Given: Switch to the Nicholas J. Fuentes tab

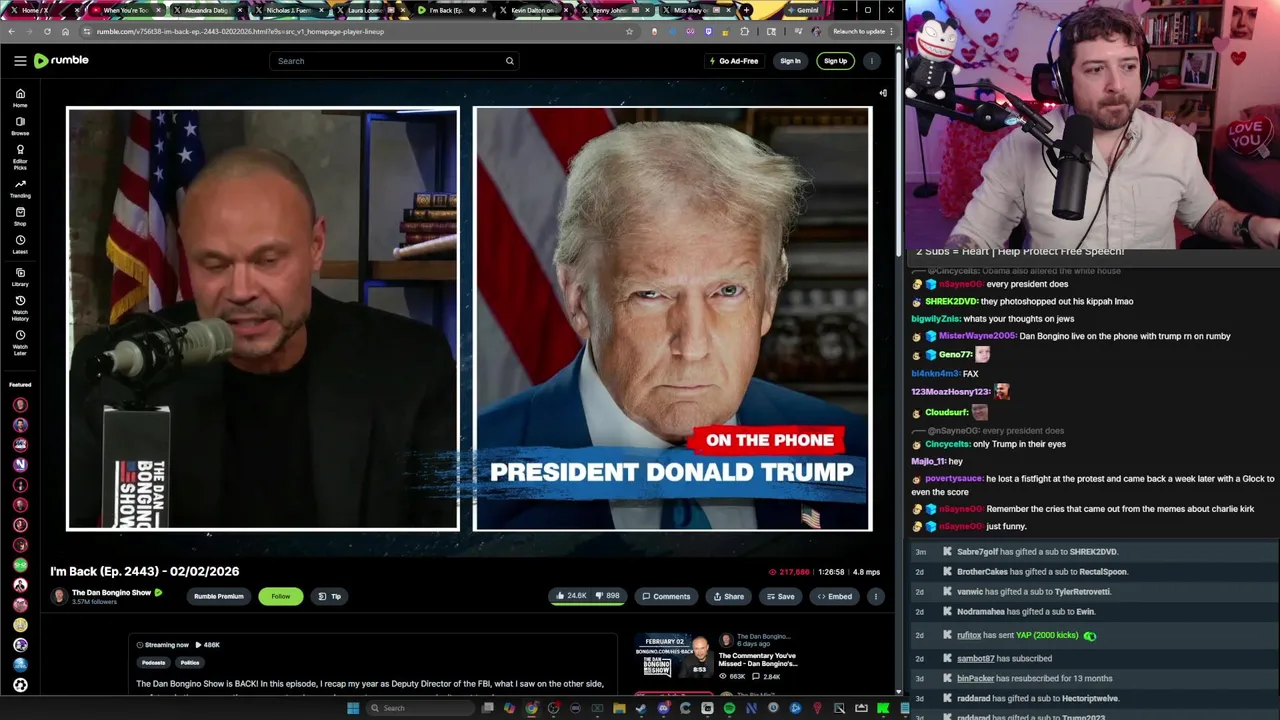Looking at the screenshot, I should pyautogui.click(x=288, y=10).
